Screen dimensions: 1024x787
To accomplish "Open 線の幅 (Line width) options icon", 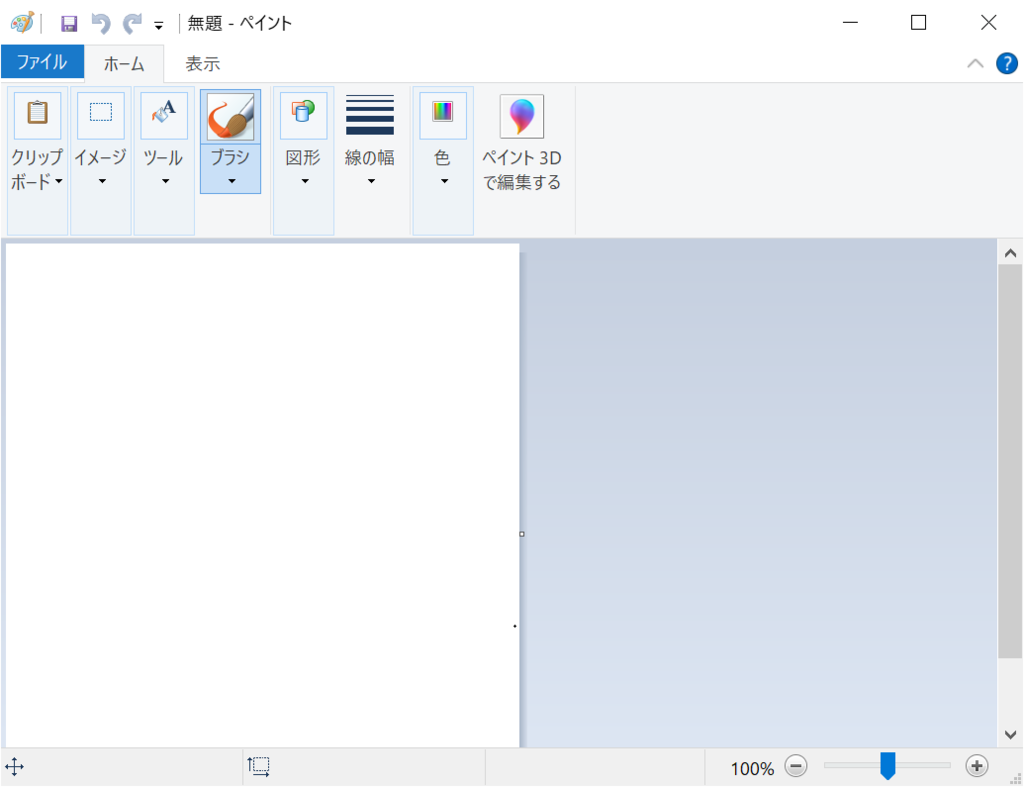I will [x=370, y=114].
